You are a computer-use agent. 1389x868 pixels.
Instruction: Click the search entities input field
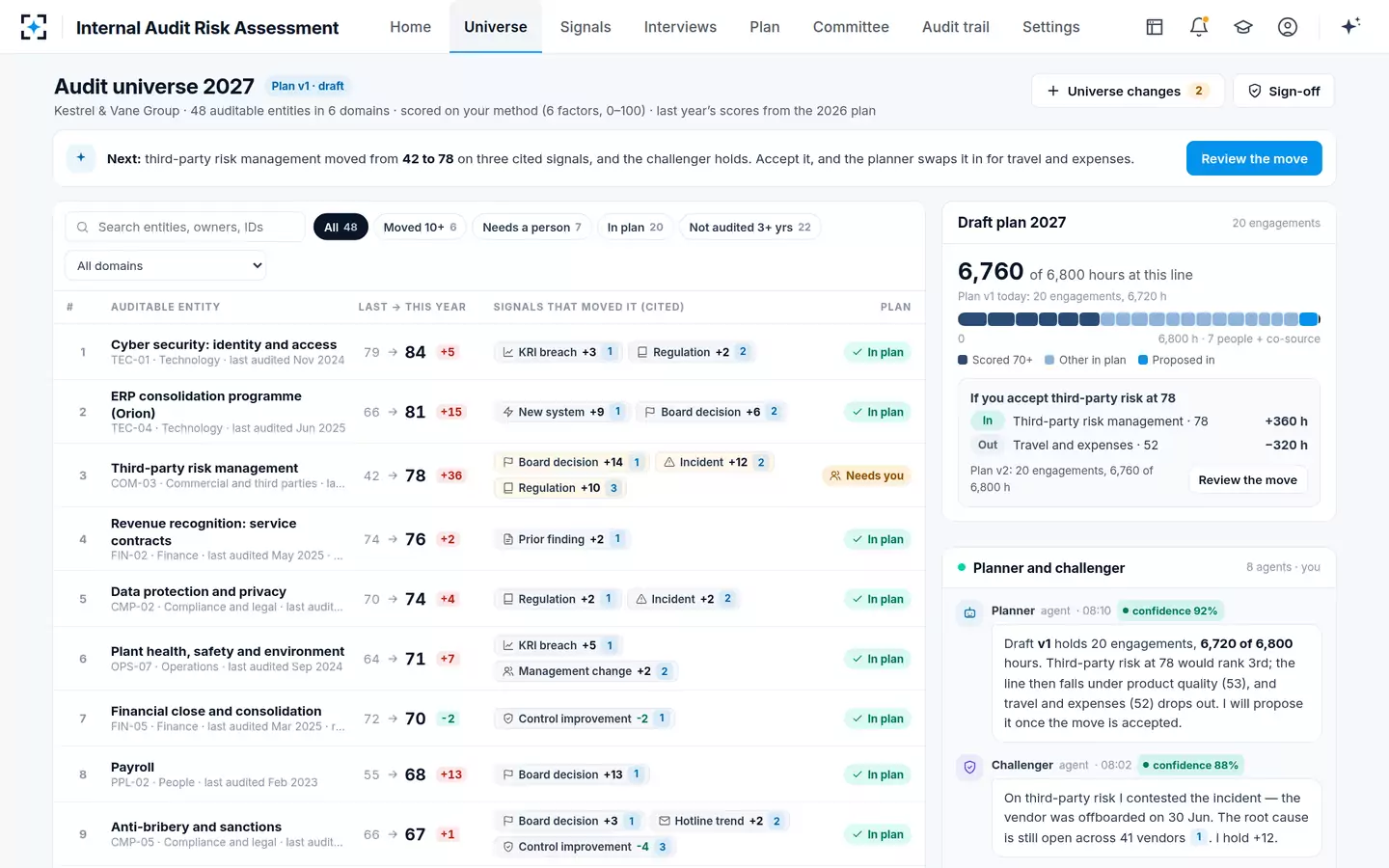coord(185,227)
